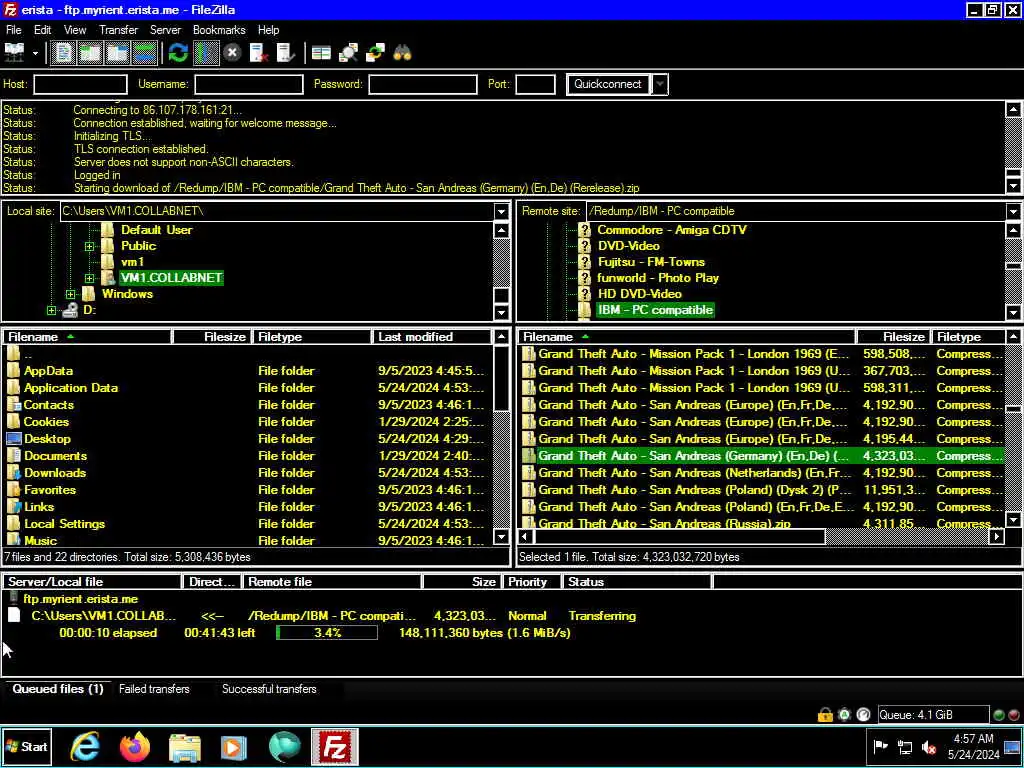Select HD DVD-Video remote folder
Image resolution: width=1024 pixels, height=768 pixels.
[639, 294]
